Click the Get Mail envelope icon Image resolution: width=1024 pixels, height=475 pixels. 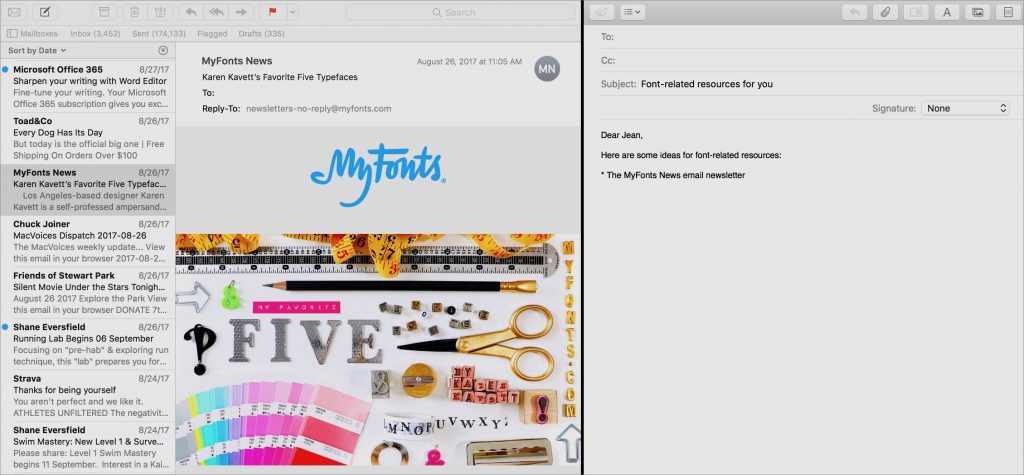tap(14, 12)
